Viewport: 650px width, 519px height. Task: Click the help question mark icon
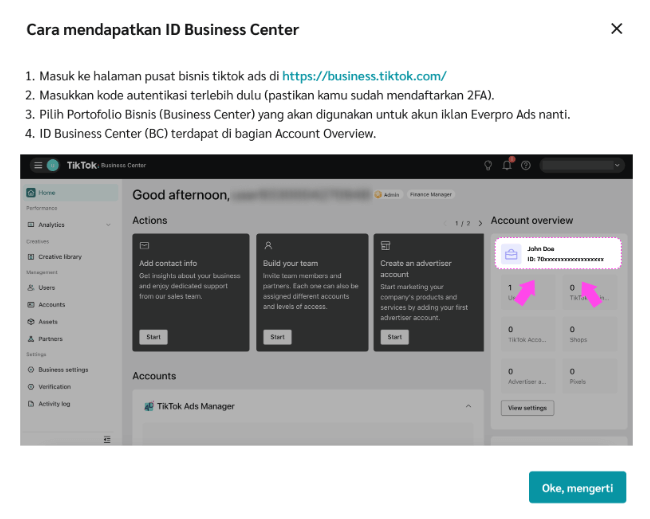tap(526, 165)
